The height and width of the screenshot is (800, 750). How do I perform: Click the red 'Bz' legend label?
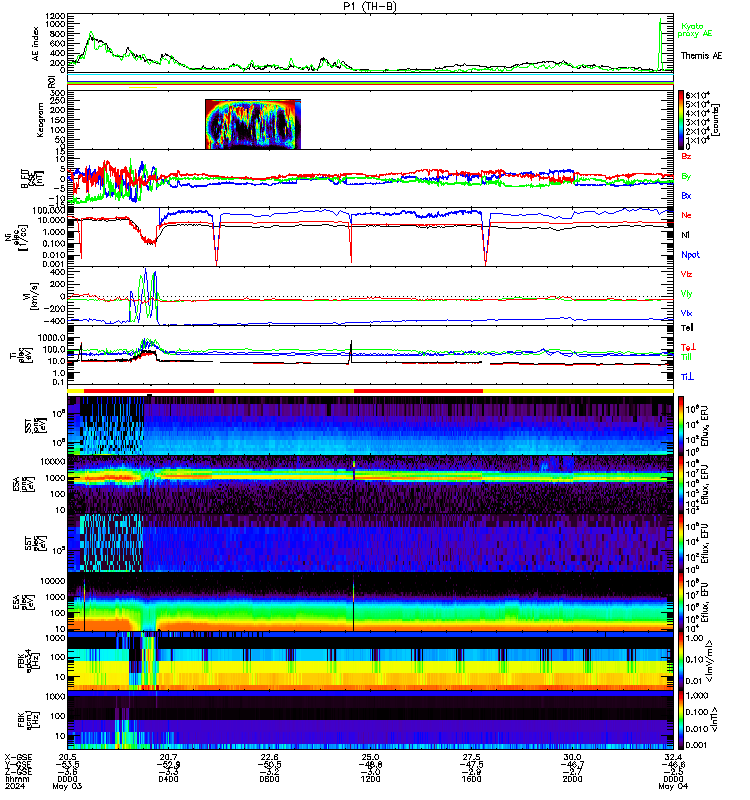(686, 156)
